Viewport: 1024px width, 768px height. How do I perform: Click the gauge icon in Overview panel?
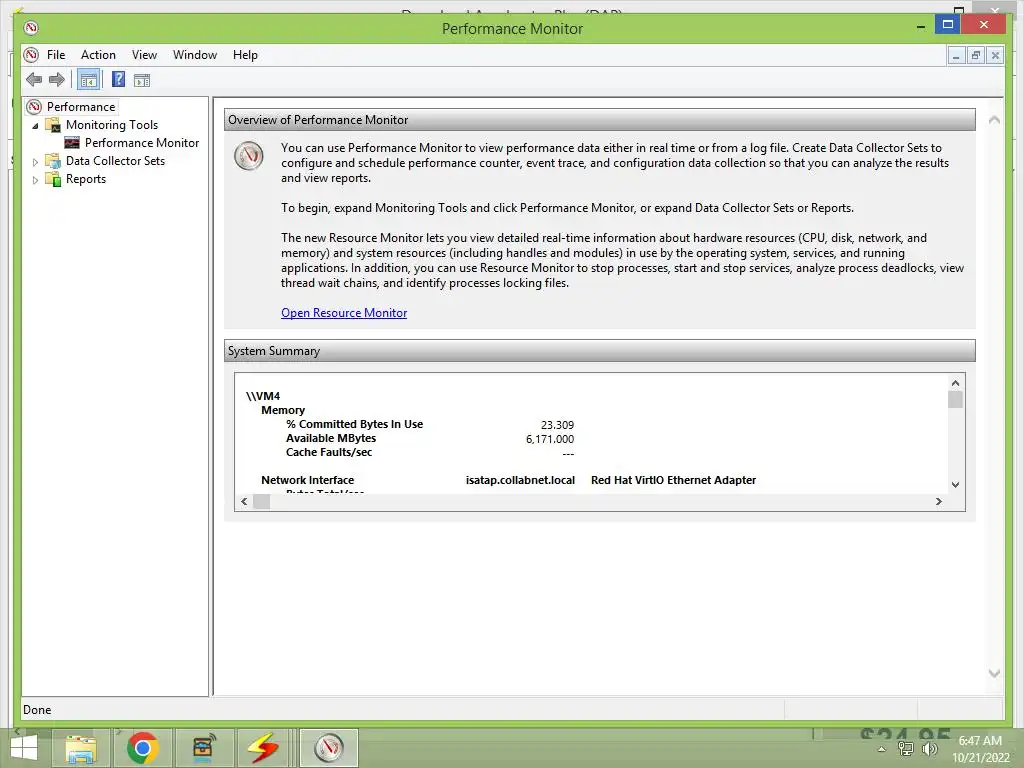(249, 156)
